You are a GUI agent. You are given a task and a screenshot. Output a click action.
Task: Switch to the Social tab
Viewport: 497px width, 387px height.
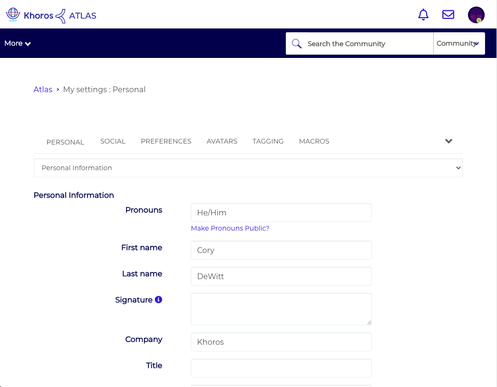[x=113, y=141]
